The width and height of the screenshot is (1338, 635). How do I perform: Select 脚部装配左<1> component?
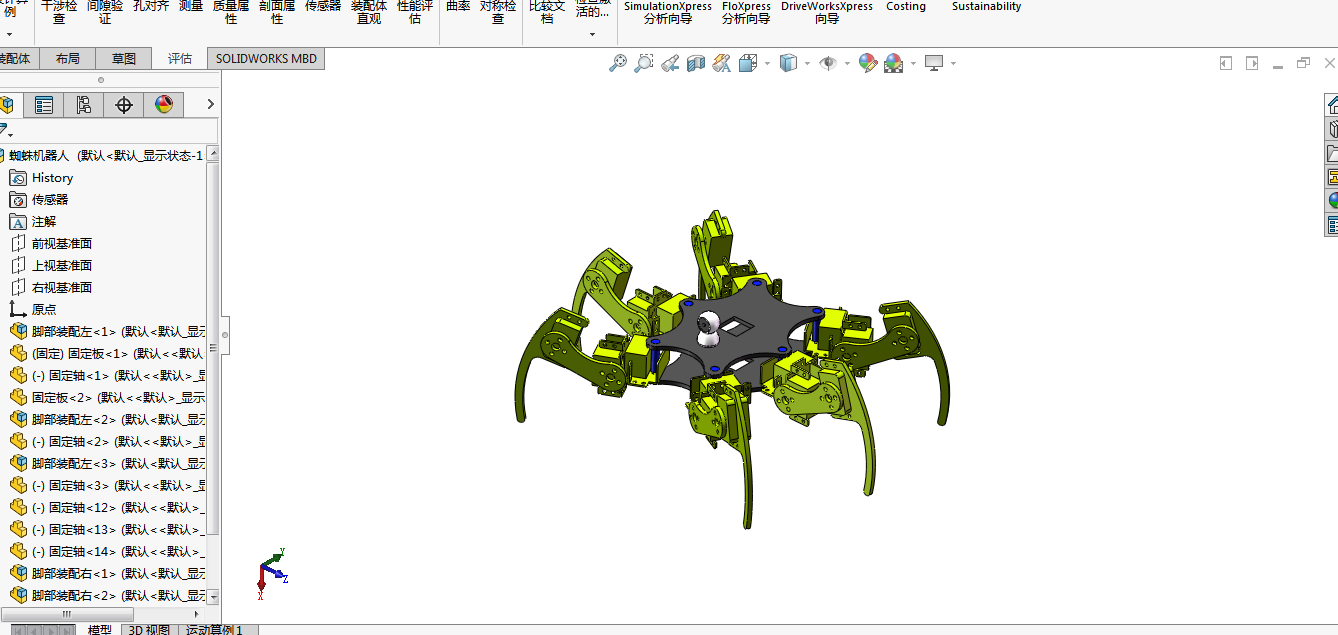coord(108,331)
